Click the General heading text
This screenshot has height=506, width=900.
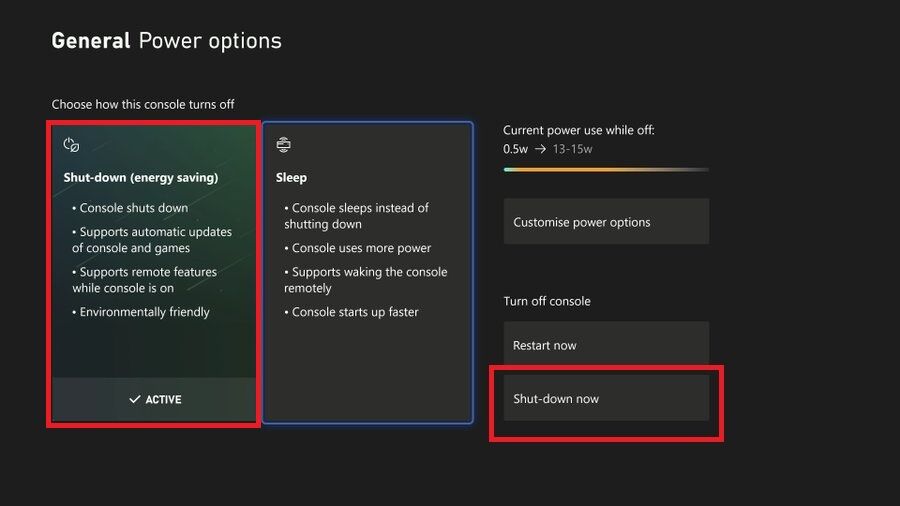click(x=91, y=41)
